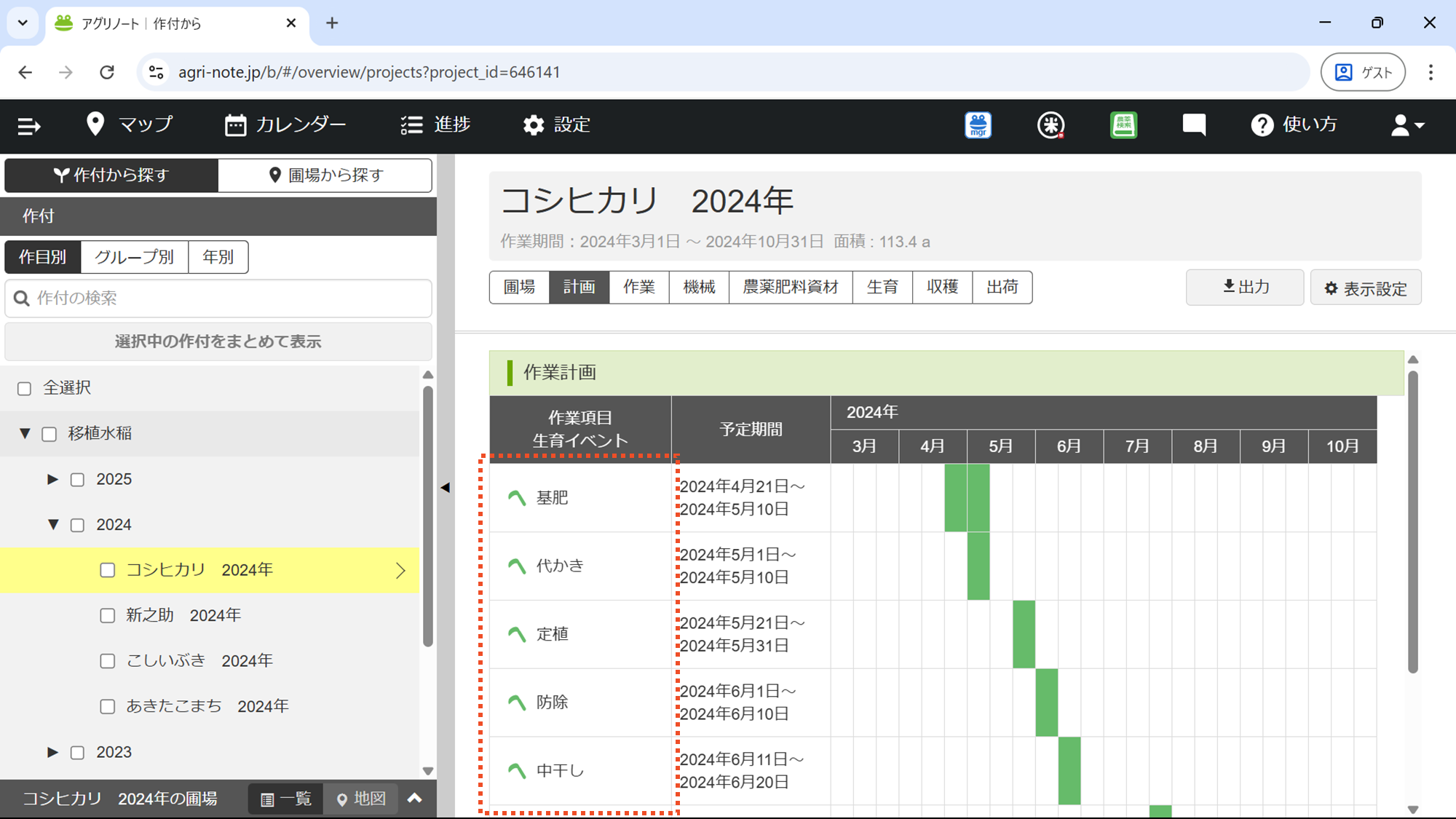This screenshot has height=819, width=1456.
Task: Click the 出力 export button
Action: tap(1245, 288)
